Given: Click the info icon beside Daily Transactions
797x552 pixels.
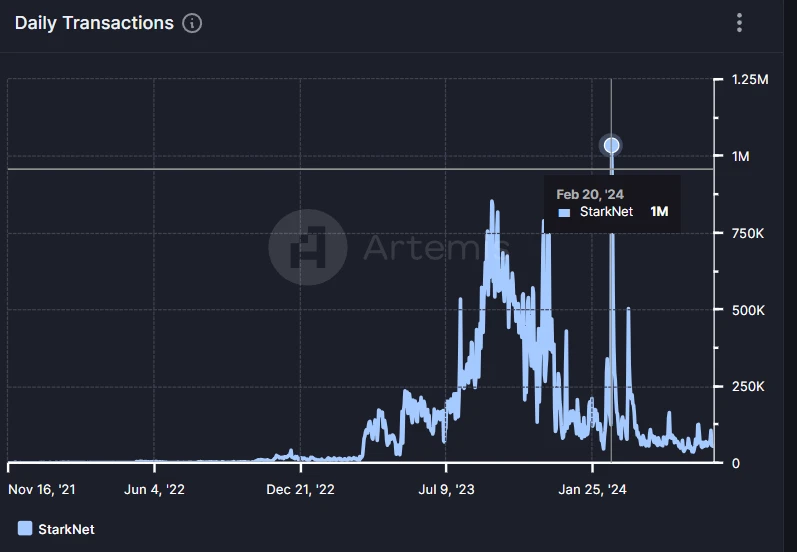Looking at the screenshot, I should (x=192, y=23).
